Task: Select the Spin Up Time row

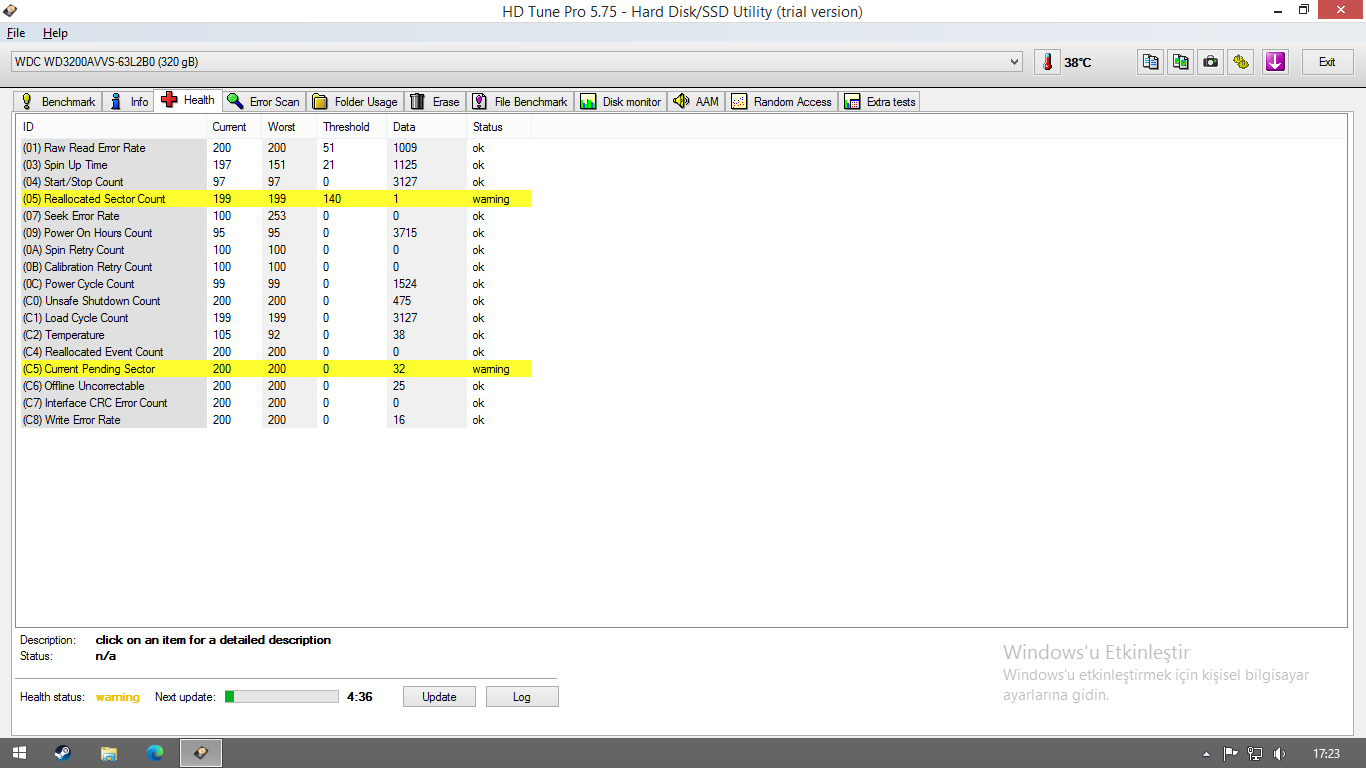Action: pos(274,165)
